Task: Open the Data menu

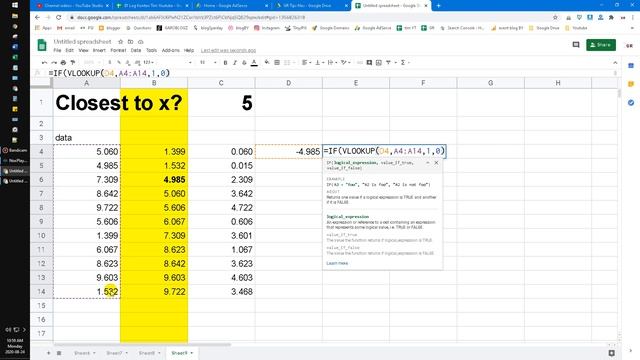Action: [136, 50]
